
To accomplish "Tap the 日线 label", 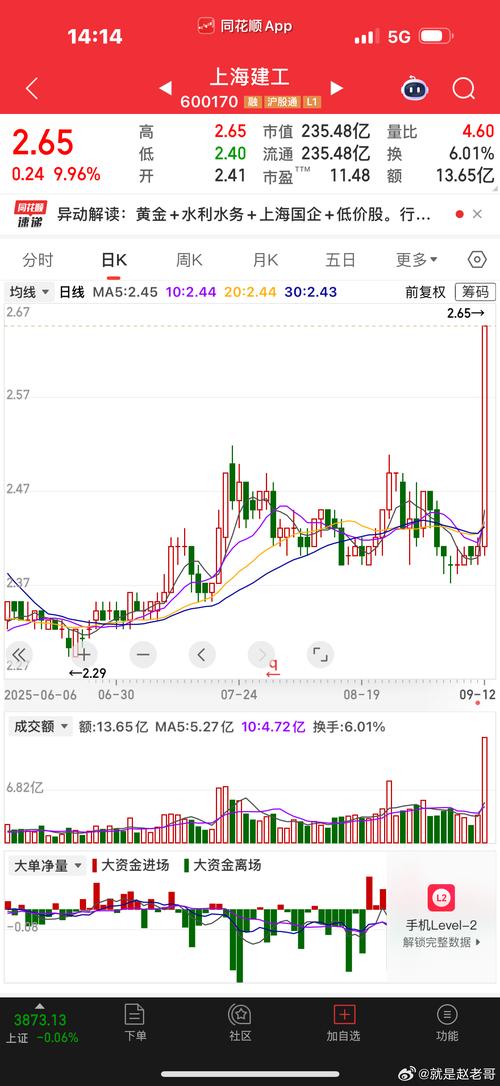I will click(72, 292).
